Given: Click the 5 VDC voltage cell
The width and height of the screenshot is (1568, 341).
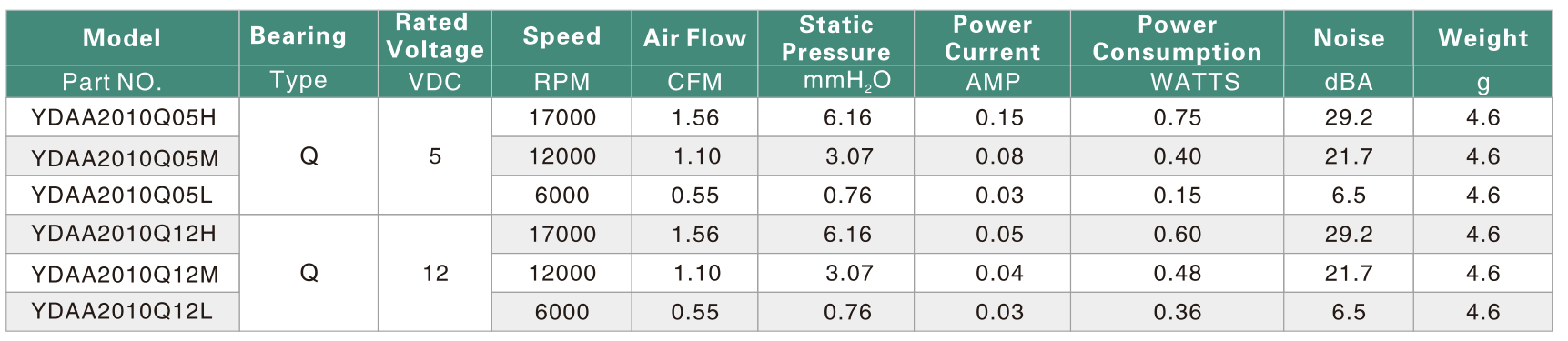Looking at the screenshot, I should click(435, 156).
